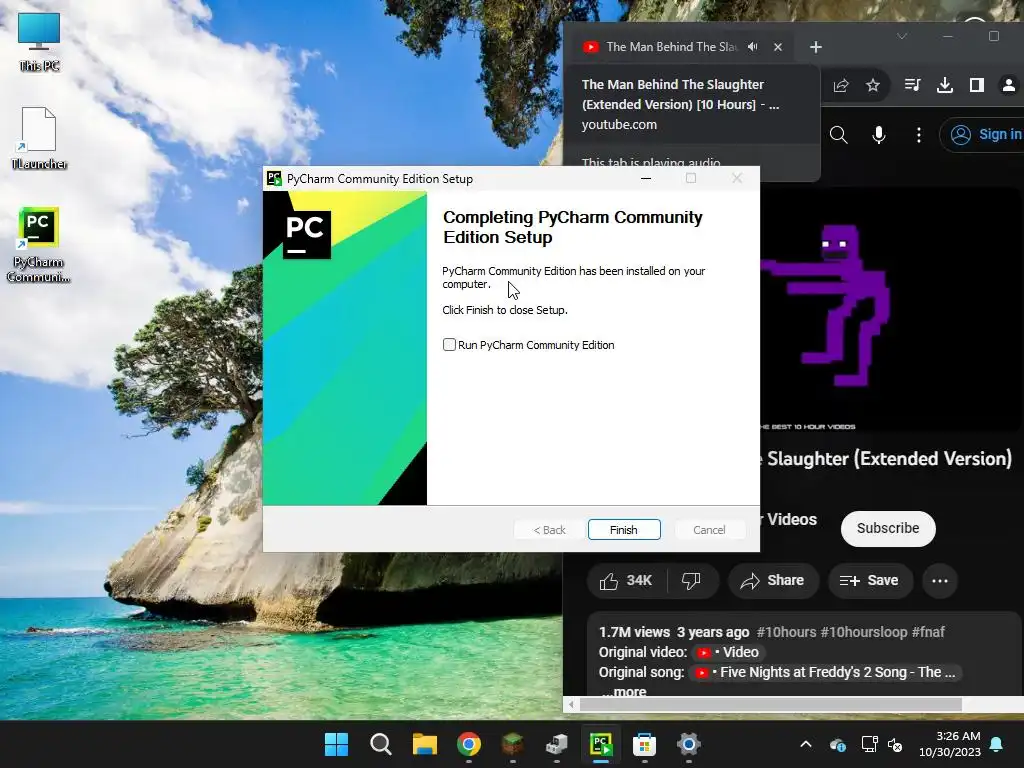Click the #fnaf hashtag
This screenshot has width=1024, height=768.
tap(928, 632)
